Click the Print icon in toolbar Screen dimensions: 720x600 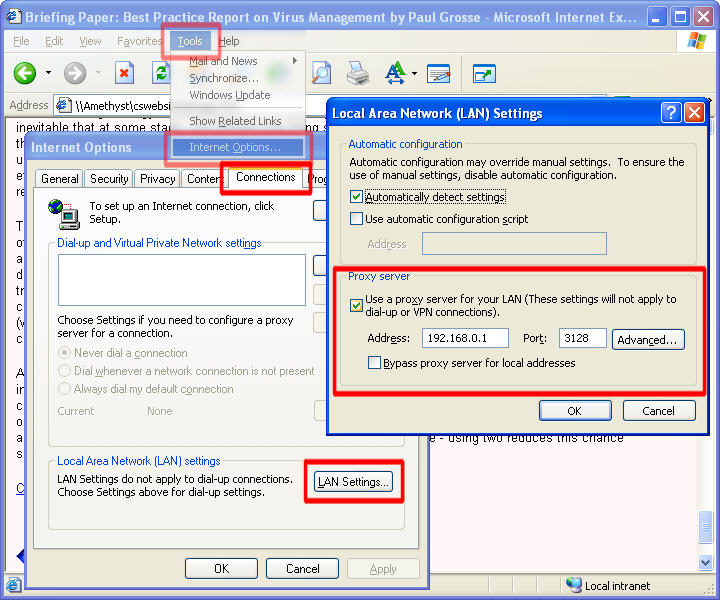358,73
